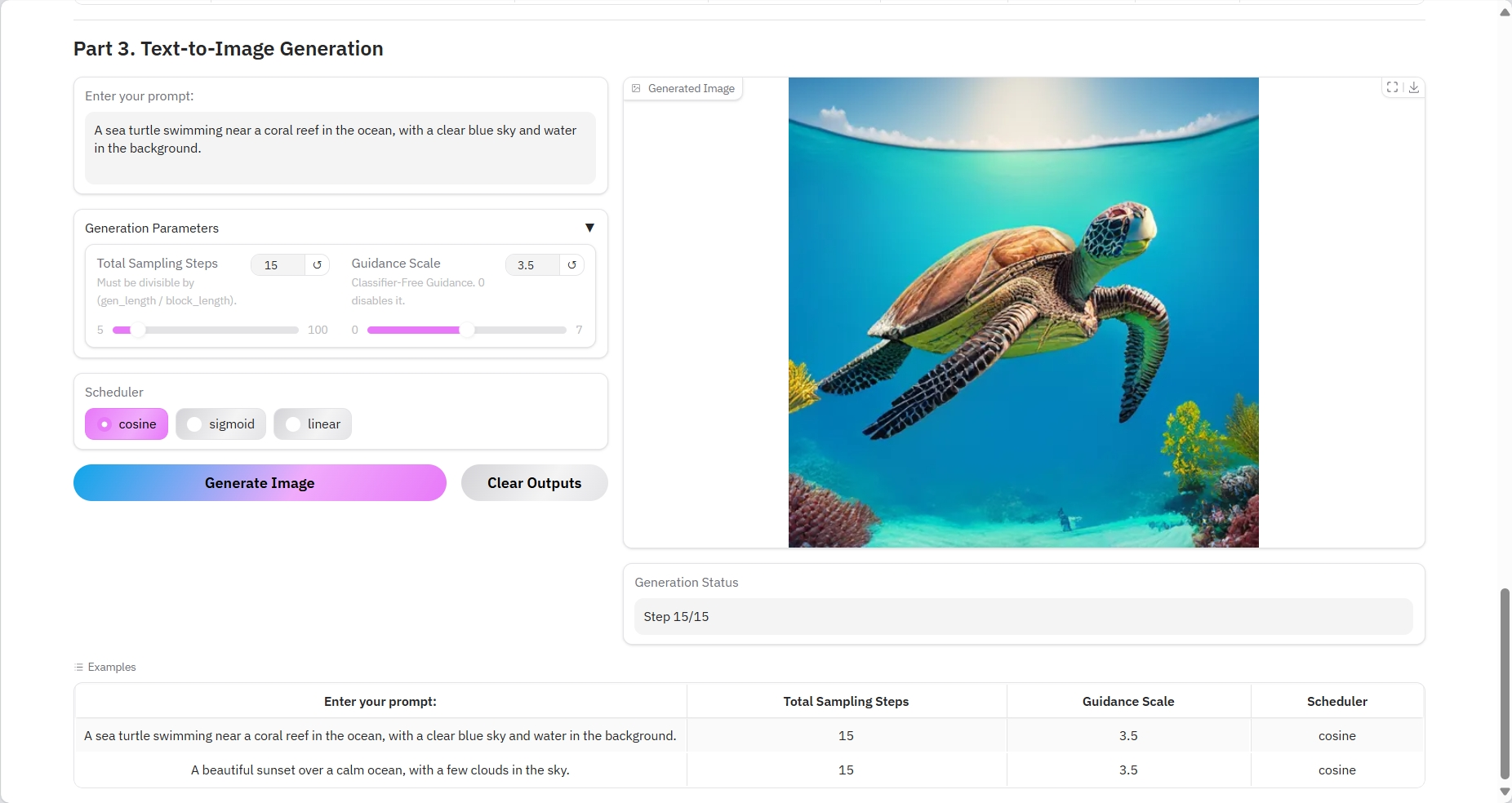Click the Clear Outputs button
Screen dimensions: 1512x803
(x=534, y=483)
